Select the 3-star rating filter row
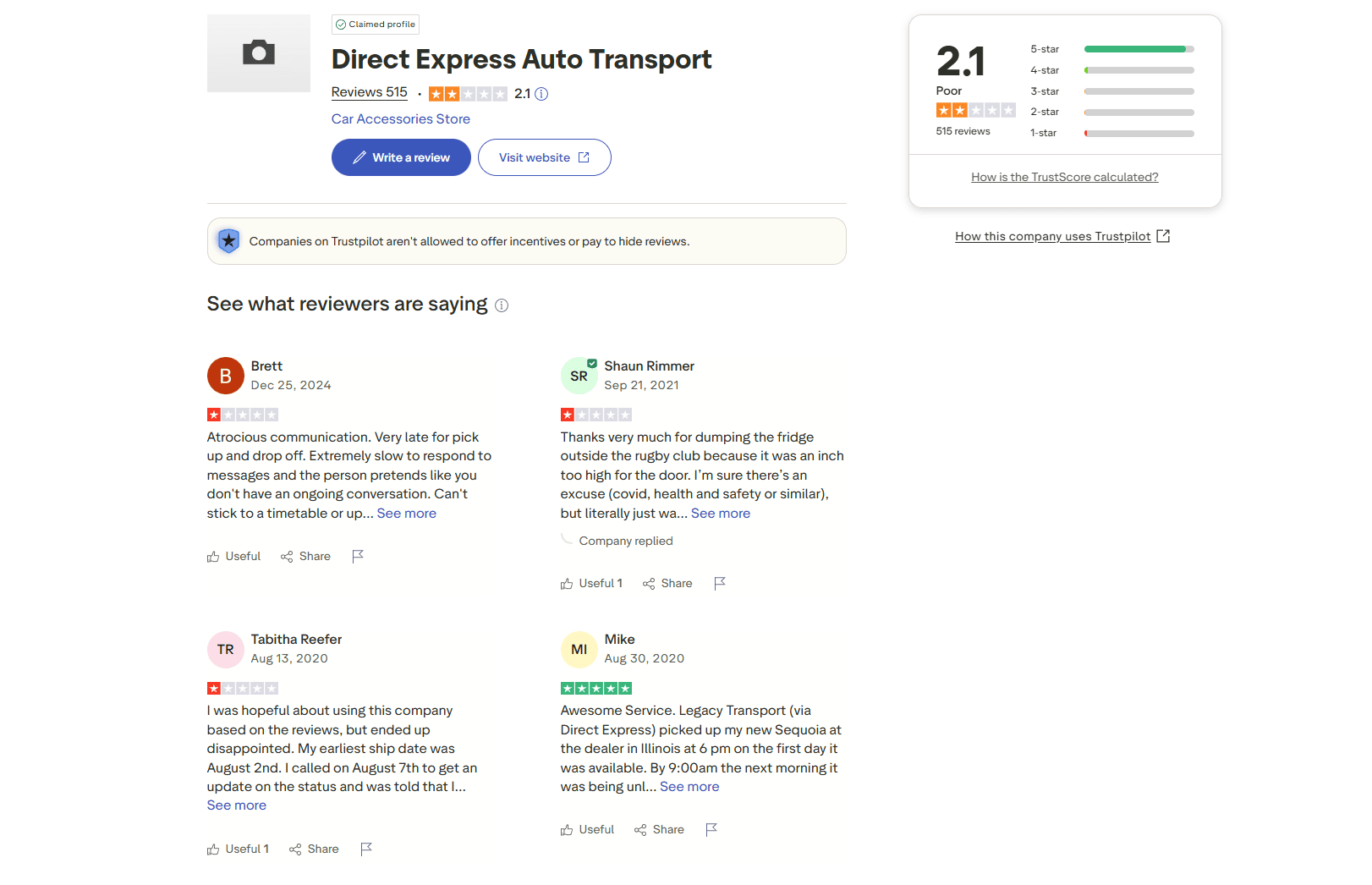1372x885 pixels. coord(1111,91)
